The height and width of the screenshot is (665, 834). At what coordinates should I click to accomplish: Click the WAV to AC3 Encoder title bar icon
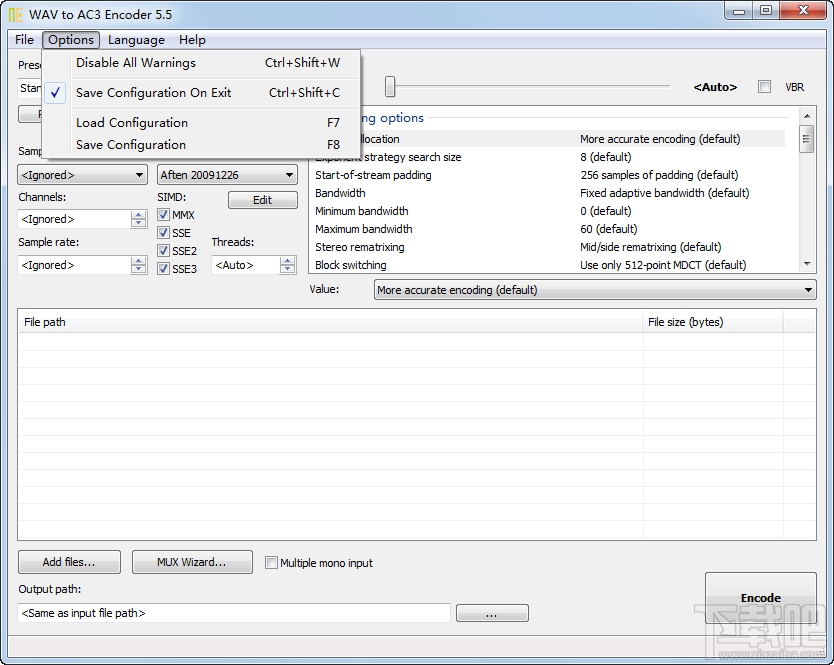click(14, 14)
